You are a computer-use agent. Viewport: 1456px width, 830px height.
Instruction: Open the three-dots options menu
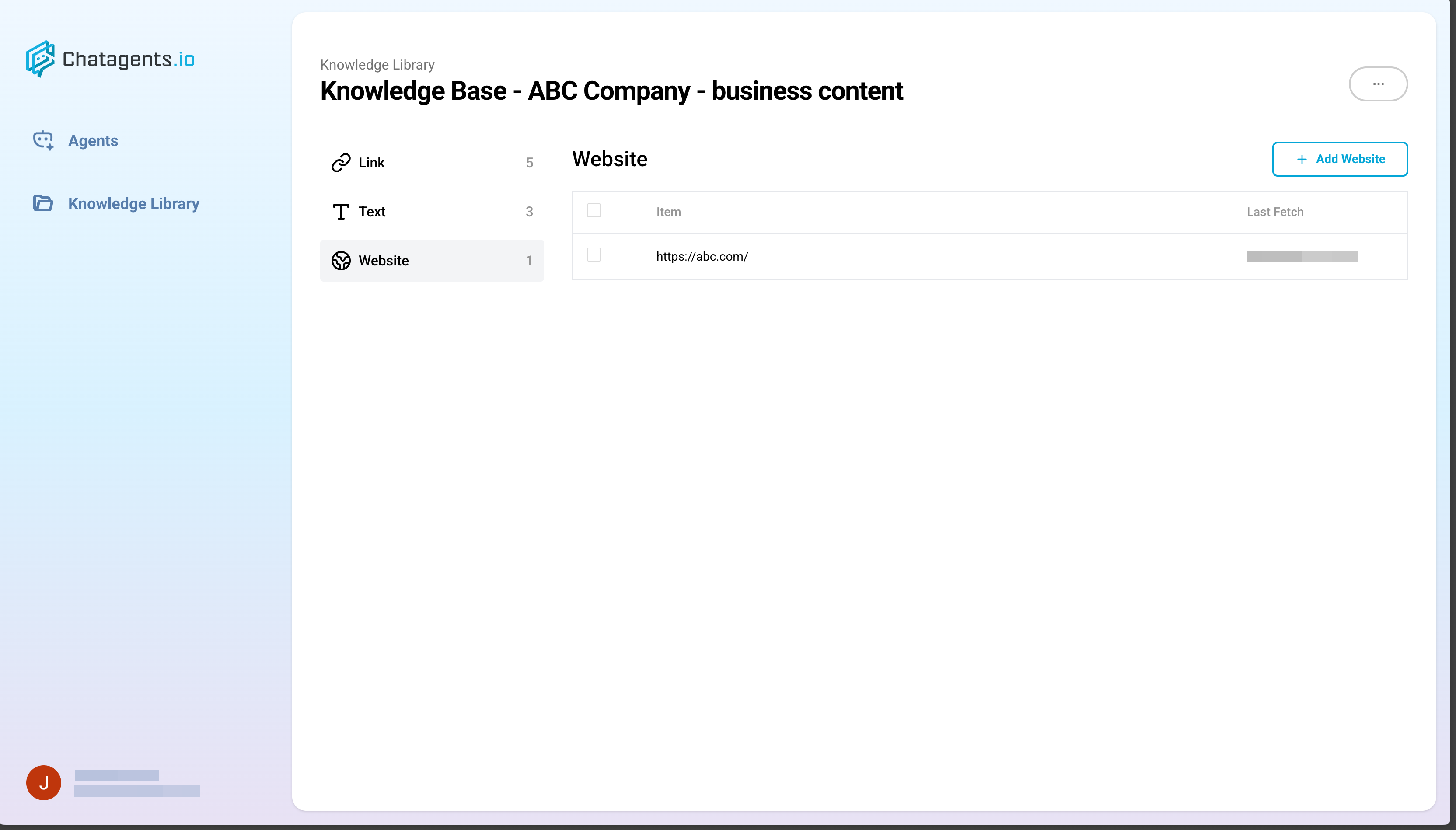point(1378,84)
